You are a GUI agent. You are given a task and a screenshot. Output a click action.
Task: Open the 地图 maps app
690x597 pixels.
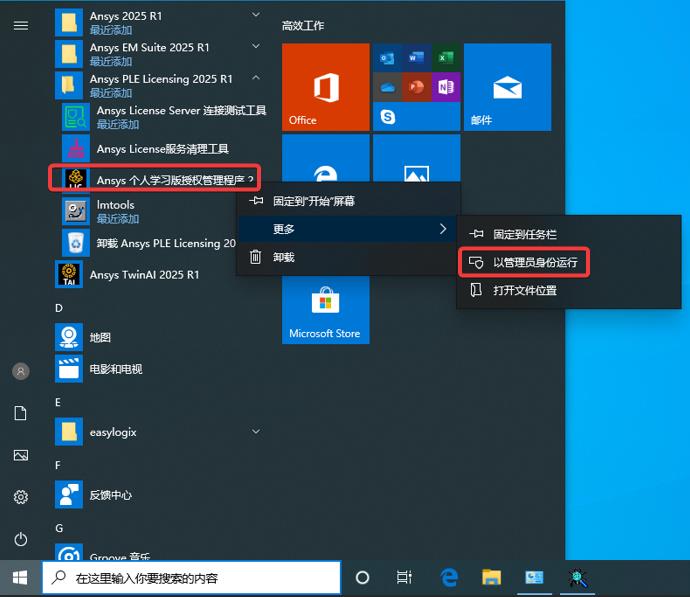click(x=158, y=337)
